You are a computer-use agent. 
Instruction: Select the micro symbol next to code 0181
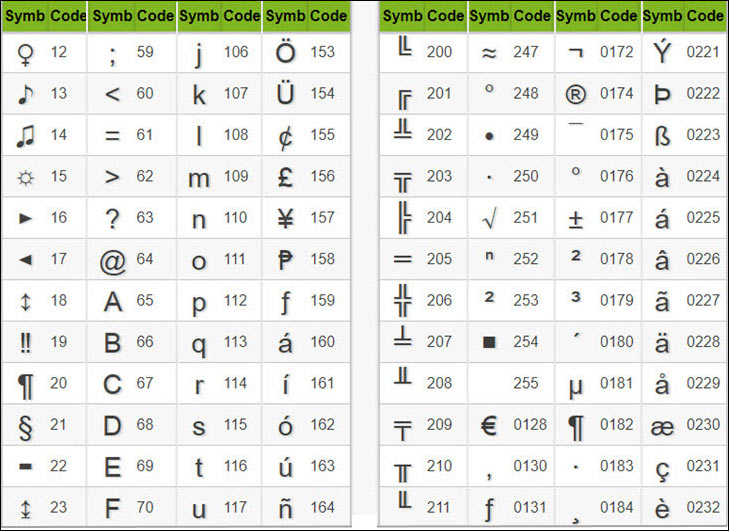(576, 386)
